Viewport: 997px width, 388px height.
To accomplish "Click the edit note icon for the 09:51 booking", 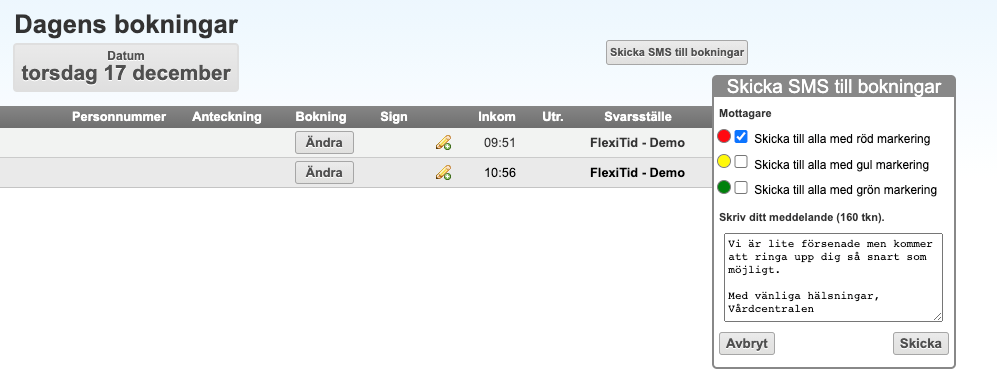I will (x=444, y=142).
